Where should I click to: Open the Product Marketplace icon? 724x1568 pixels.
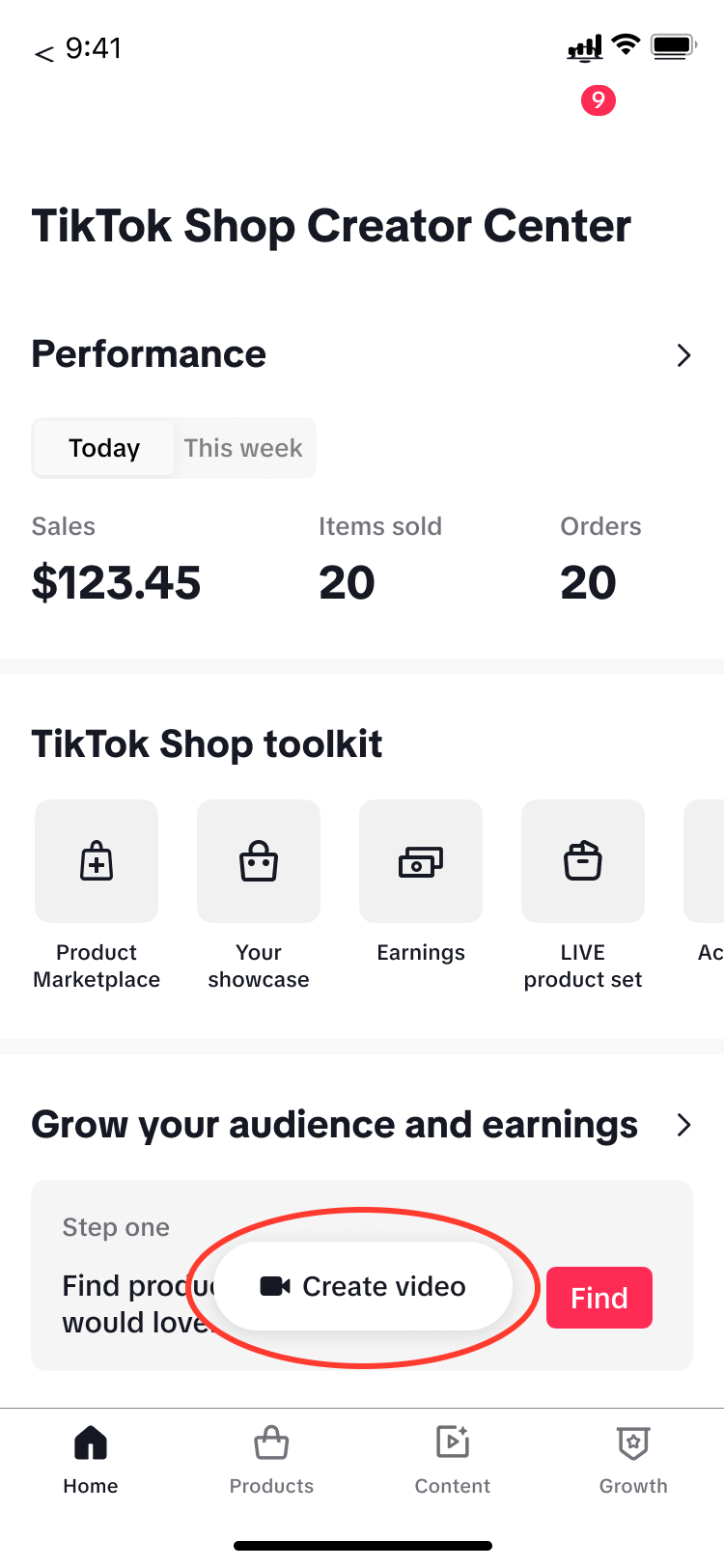(x=97, y=861)
